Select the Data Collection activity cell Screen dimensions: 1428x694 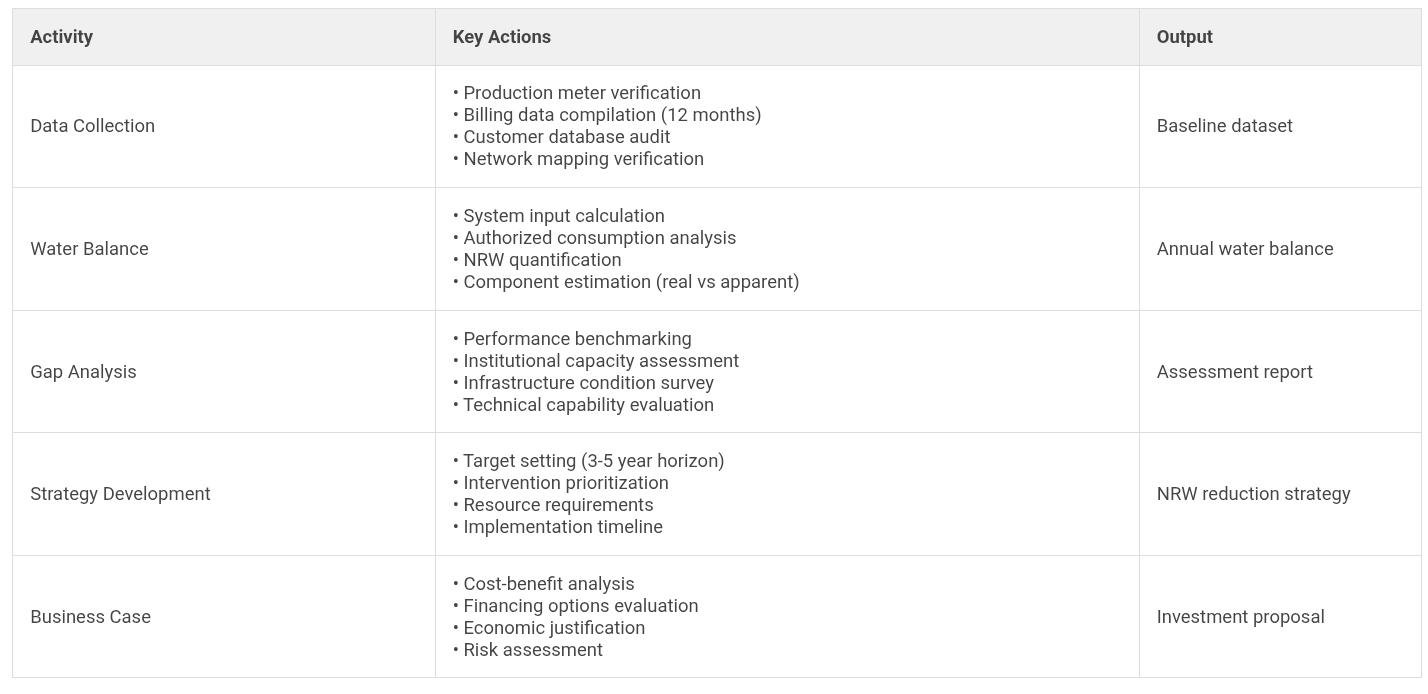tap(92, 126)
